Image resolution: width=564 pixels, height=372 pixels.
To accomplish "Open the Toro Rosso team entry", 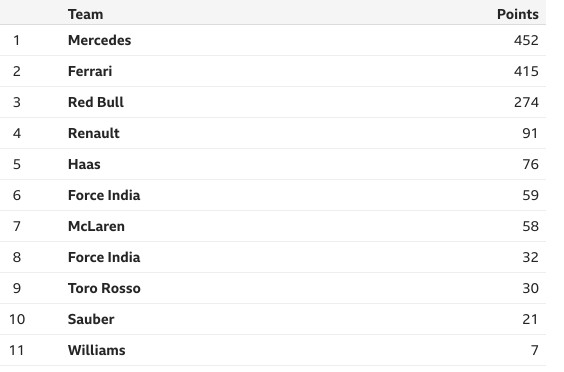I will click(x=104, y=288).
